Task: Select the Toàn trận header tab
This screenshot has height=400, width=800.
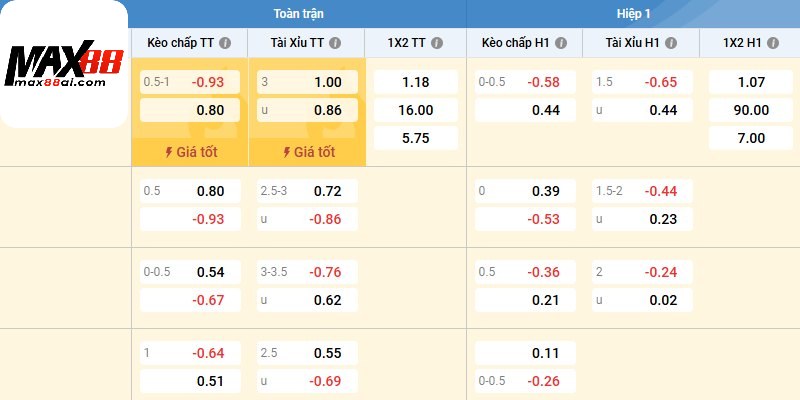Action: (298, 14)
